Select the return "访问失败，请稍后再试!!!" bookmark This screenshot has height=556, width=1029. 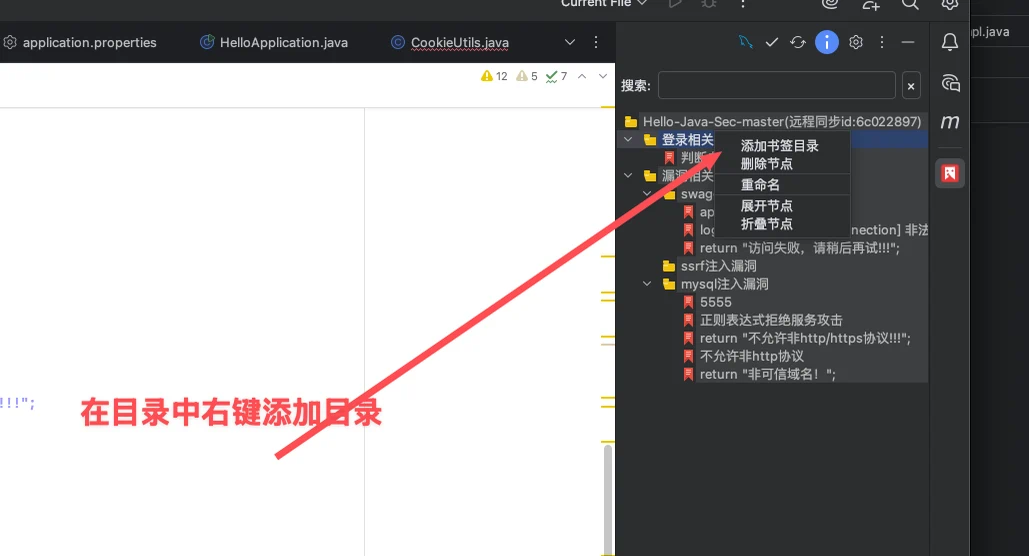pos(791,248)
